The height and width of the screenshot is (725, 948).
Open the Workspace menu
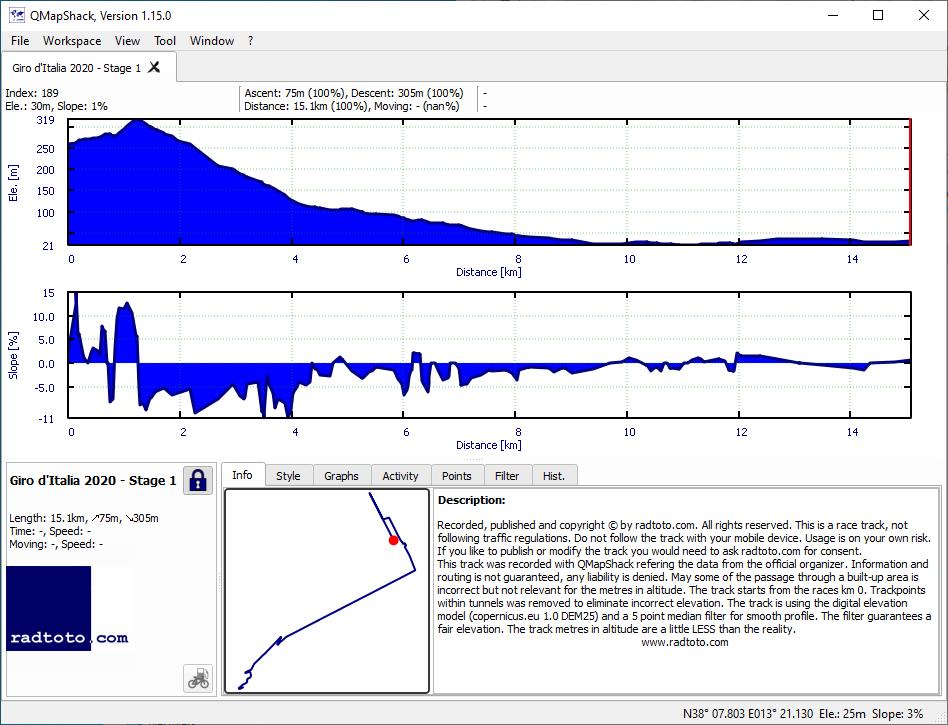[x=72, y=41]
